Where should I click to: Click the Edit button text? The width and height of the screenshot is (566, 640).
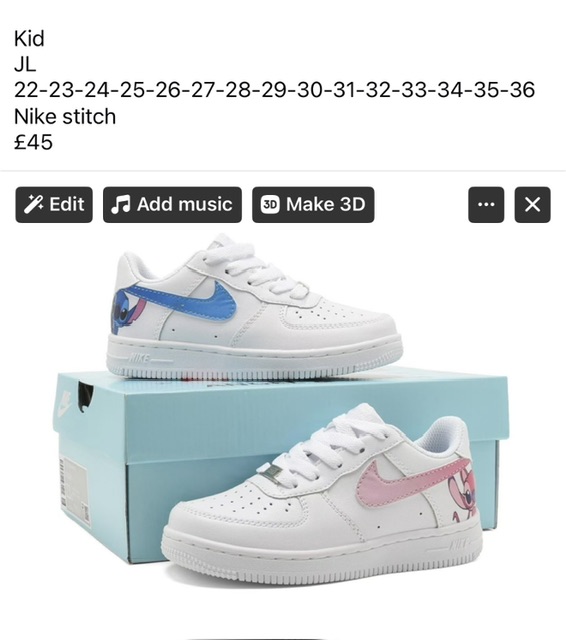click(x=67, y=204)
